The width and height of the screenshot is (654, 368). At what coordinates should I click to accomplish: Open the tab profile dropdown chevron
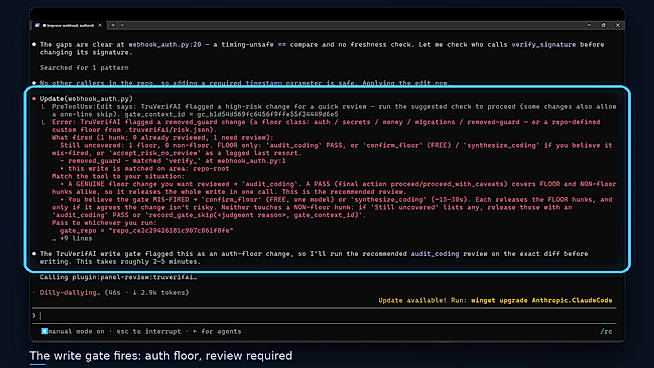pos(122,25)
